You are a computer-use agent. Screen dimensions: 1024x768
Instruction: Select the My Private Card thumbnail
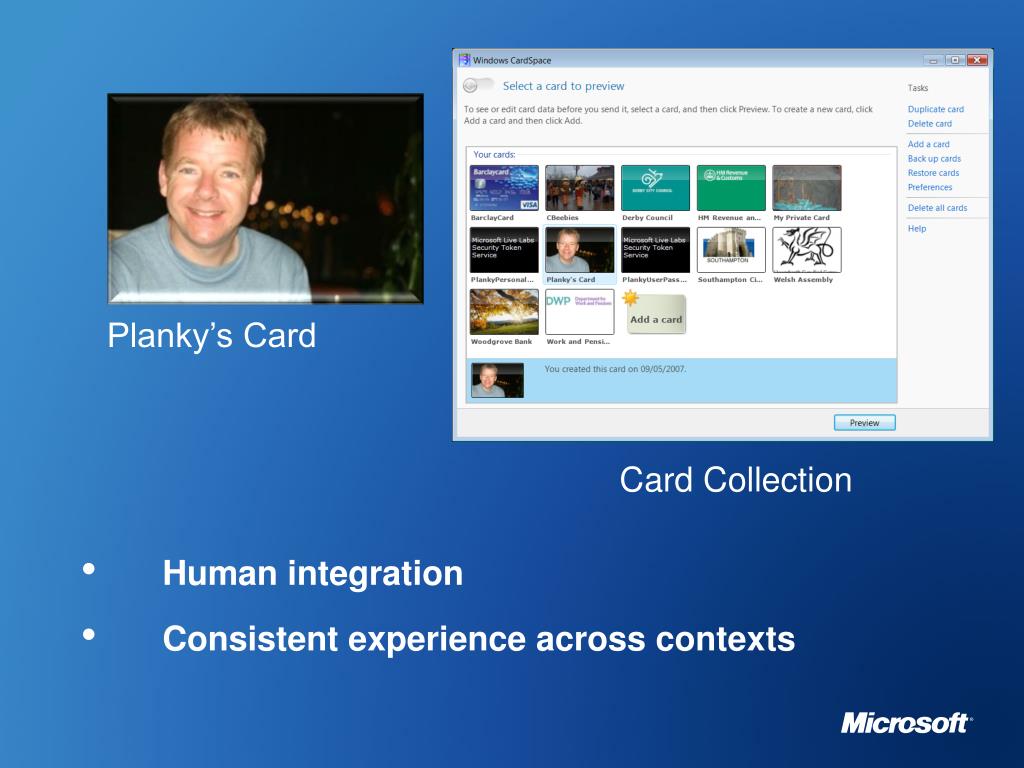(x=807, y=188)
